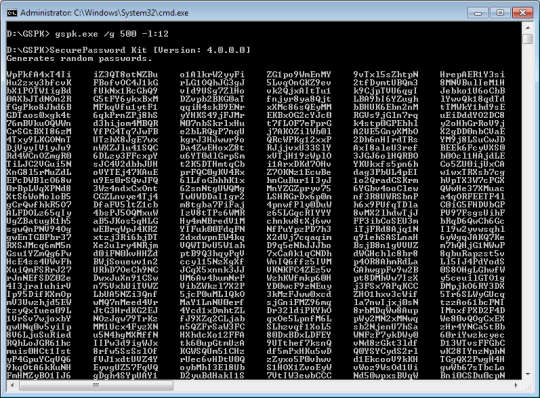Viewport: 540px width, 398px height.
Task: Select password 'QWwHe37XMuac'
Action: pyautogui.click(x=472, y=188)
